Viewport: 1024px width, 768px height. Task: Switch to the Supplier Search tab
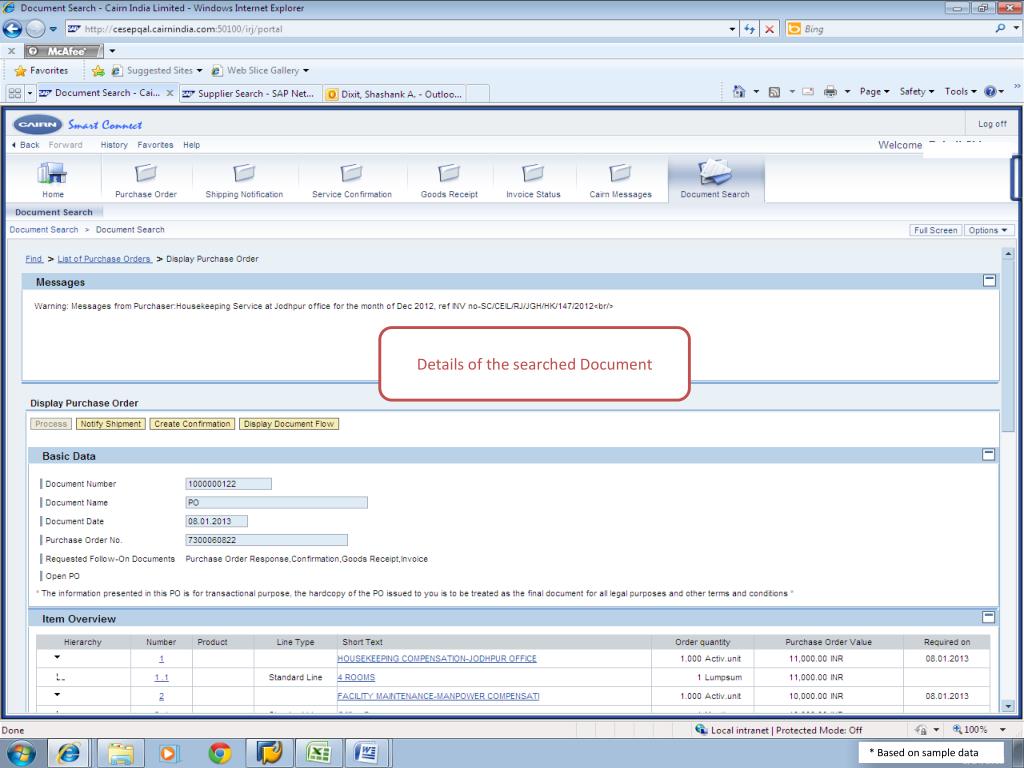point(251,94)
